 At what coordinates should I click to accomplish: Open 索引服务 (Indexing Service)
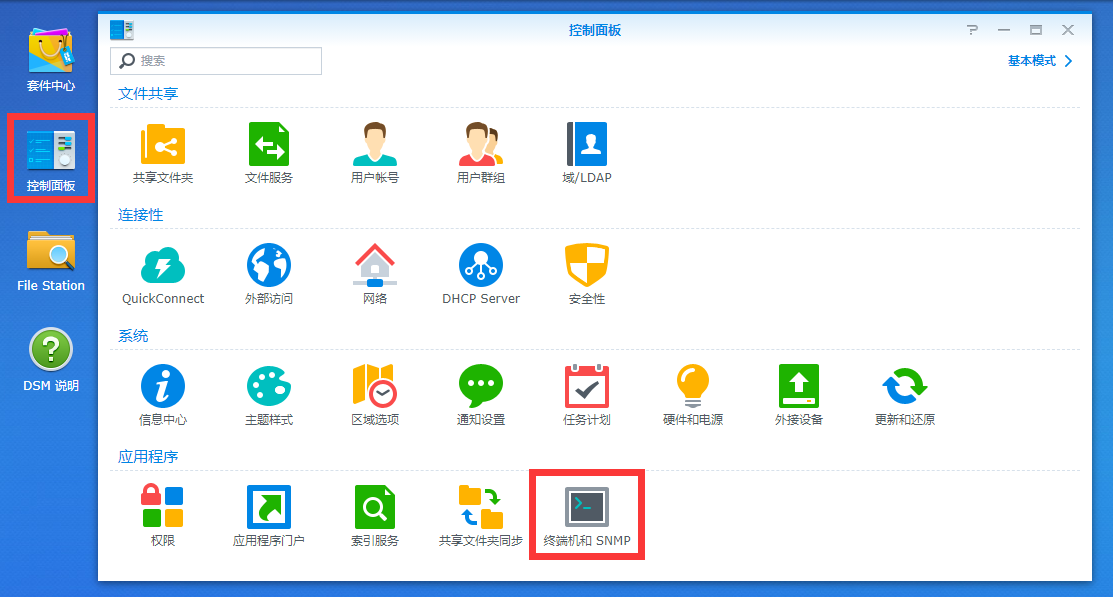pyautogui.click(x=375, y=516)
